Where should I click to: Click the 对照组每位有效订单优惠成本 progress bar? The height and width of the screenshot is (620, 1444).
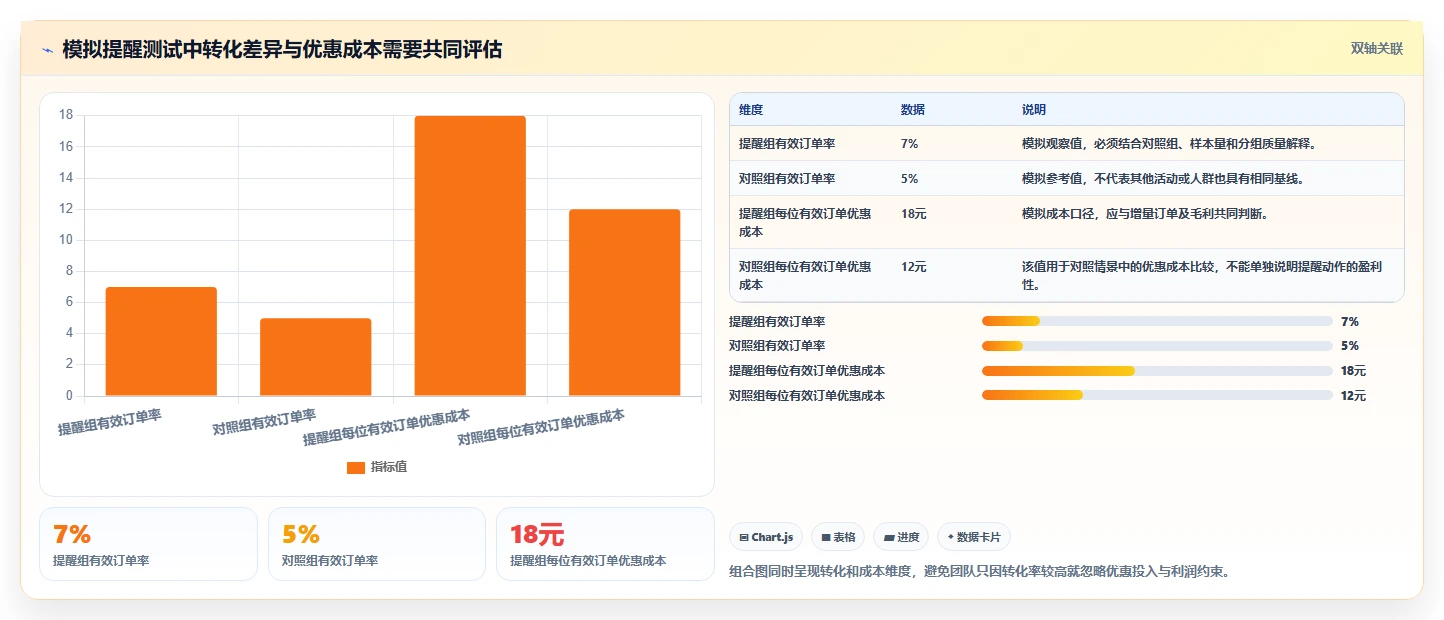[1157, 395]
